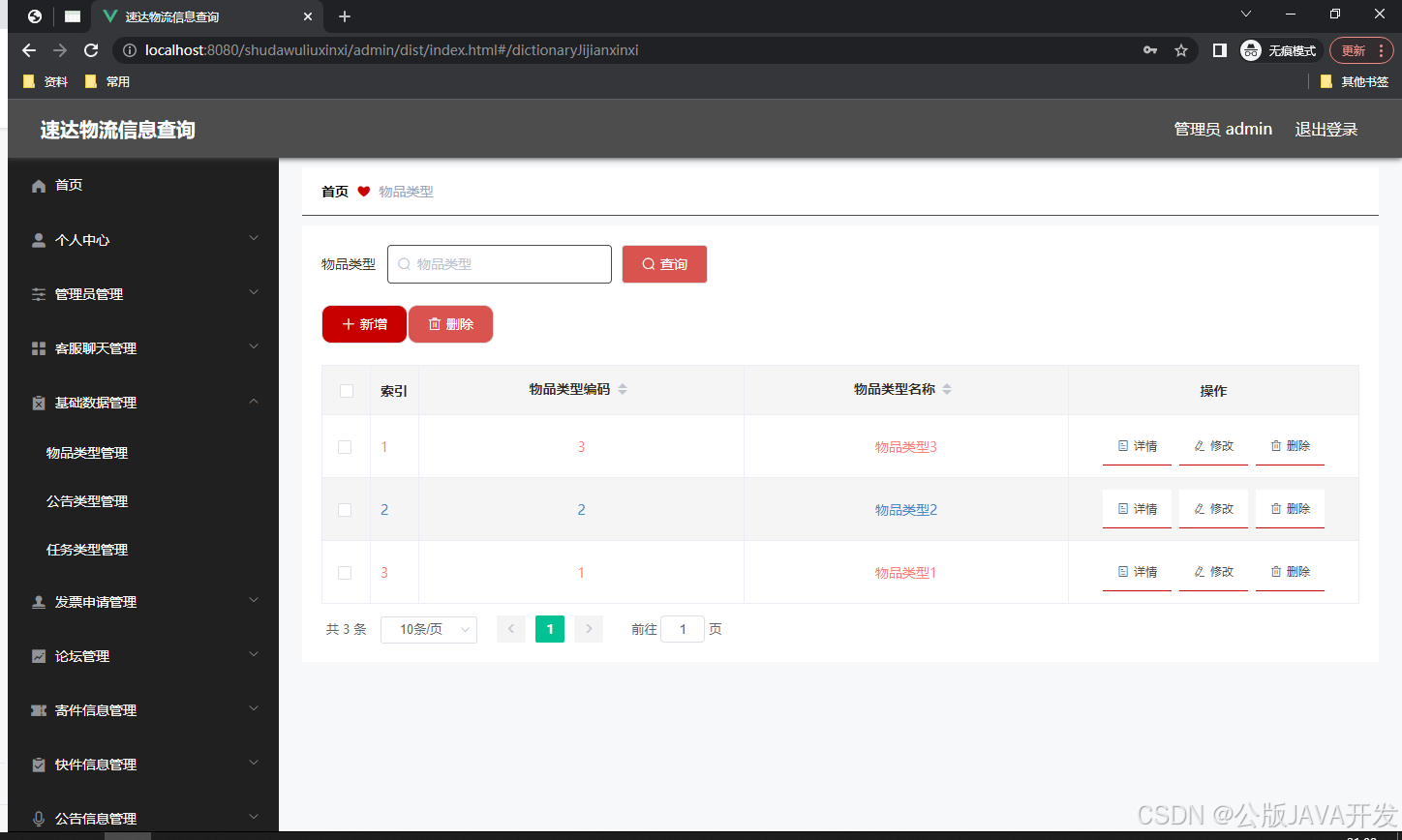This screenshot has height=840, width=1402.
Task: Open the 常用 bookmark folder
Action: [x=107, y=82]
